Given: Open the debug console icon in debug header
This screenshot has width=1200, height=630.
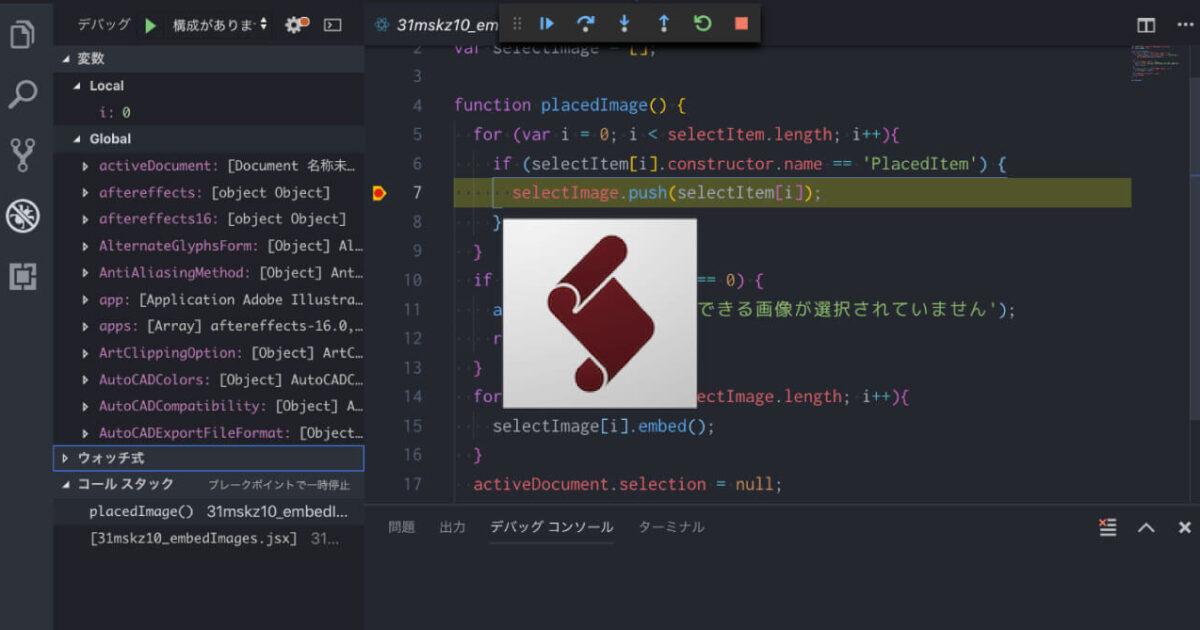Looking at the screenshot, I should pyautogui.click(x=333, y=24).
